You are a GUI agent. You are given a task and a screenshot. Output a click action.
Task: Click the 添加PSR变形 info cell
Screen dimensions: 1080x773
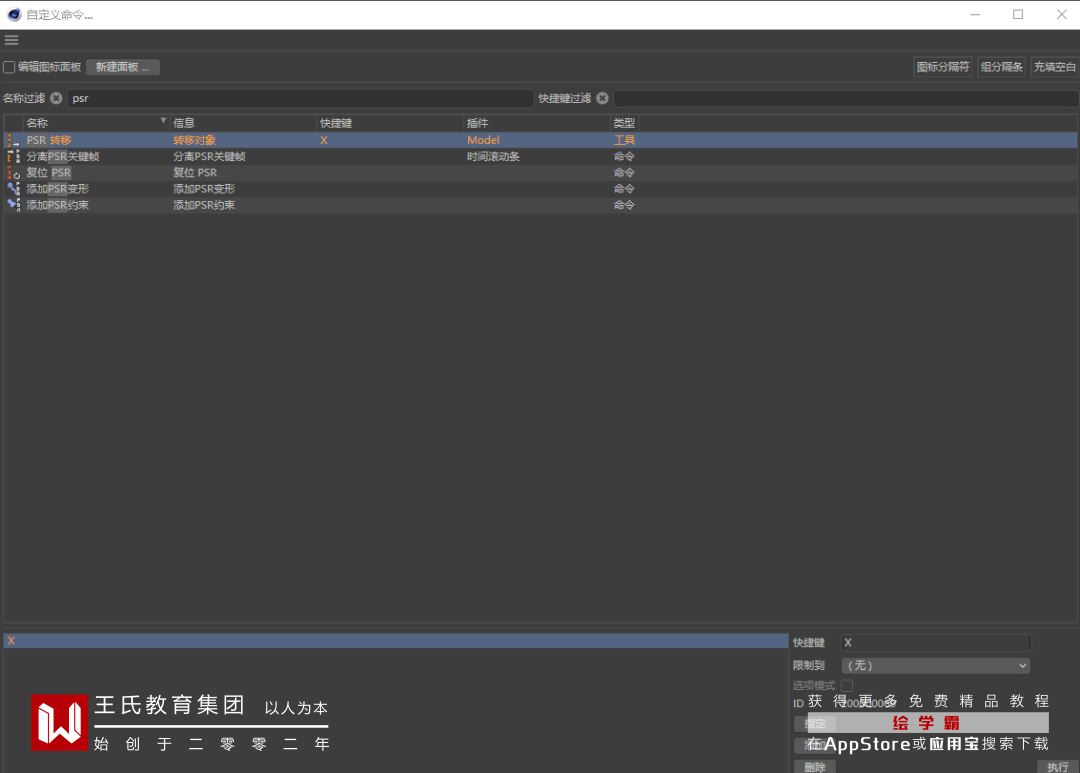point(204,189)
